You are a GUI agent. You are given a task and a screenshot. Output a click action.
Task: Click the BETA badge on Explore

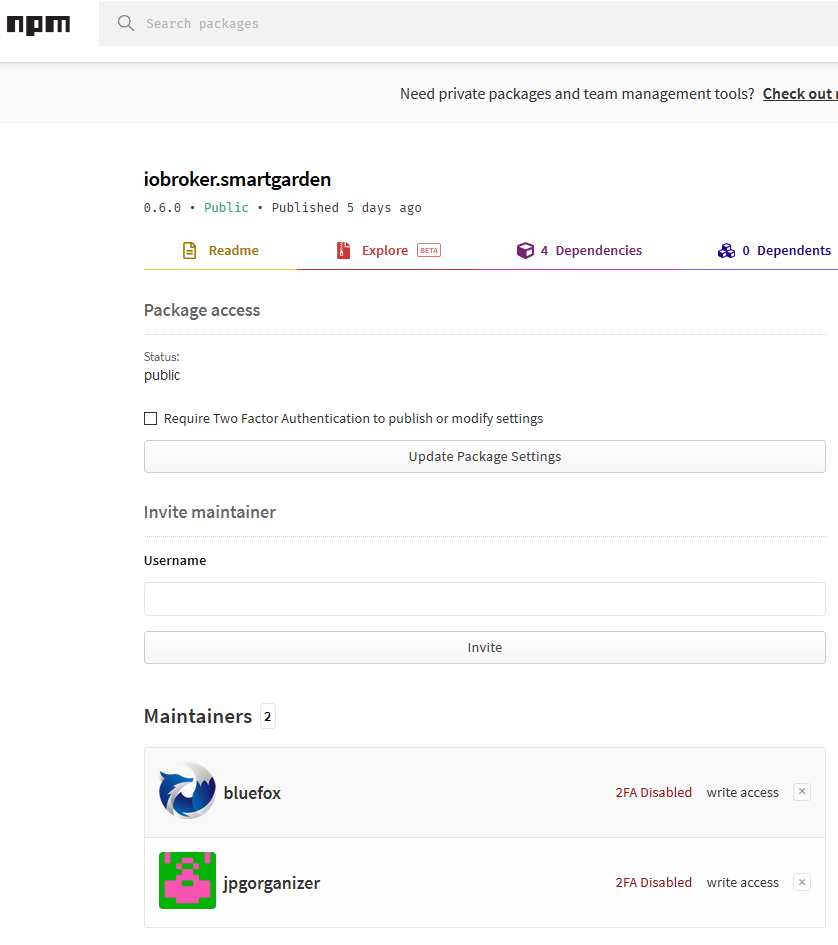pos(429,250)
